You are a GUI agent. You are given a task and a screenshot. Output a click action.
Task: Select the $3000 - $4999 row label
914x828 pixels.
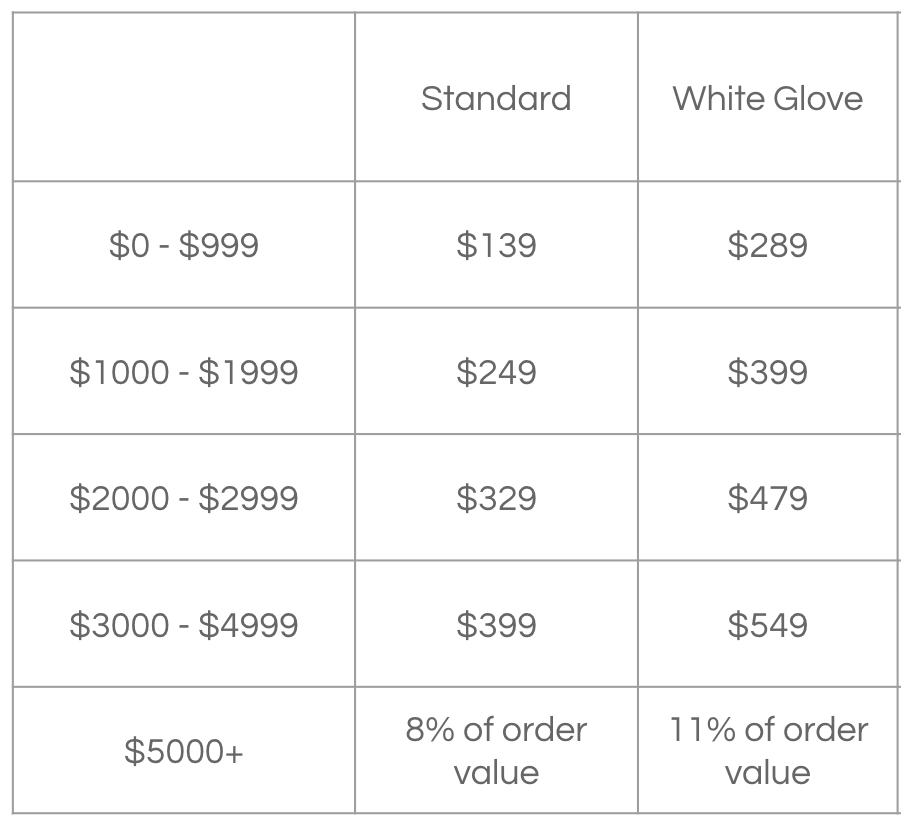184,625
